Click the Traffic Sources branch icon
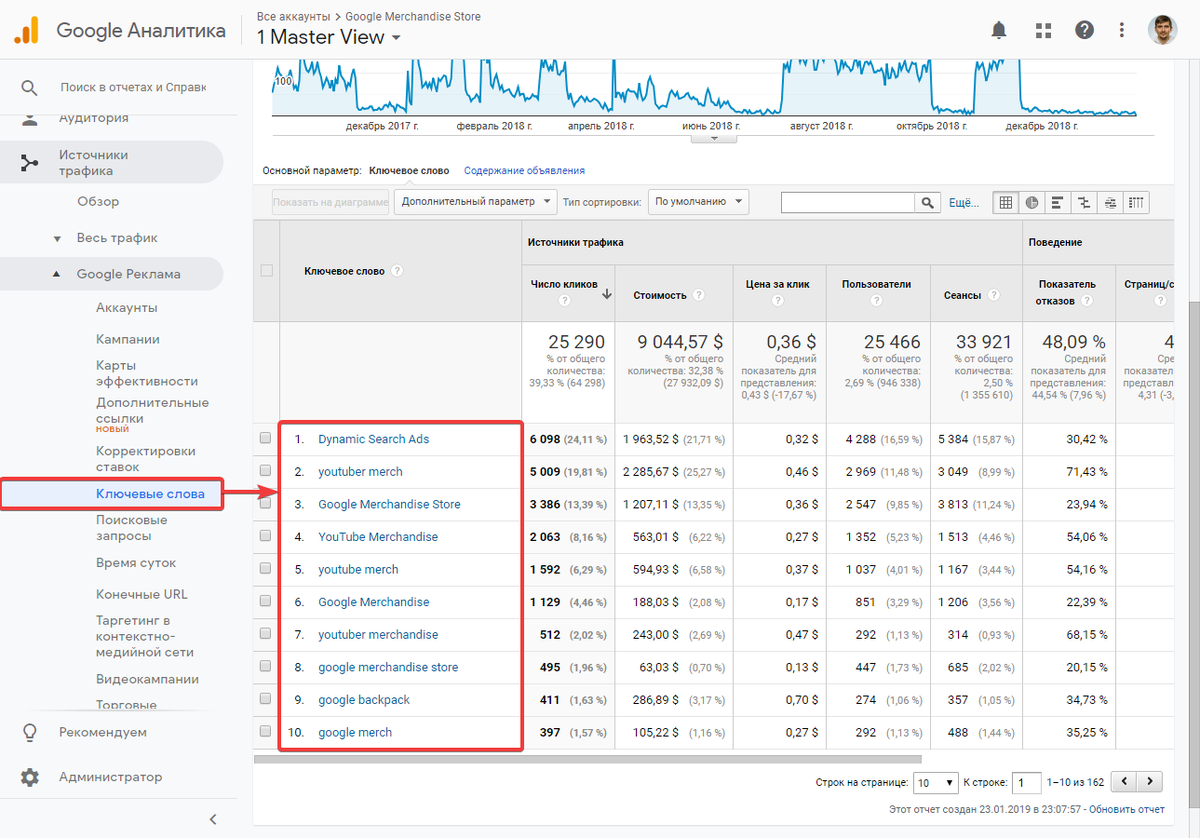Viewport: 1200px width, 838px height. coord(30,163)
